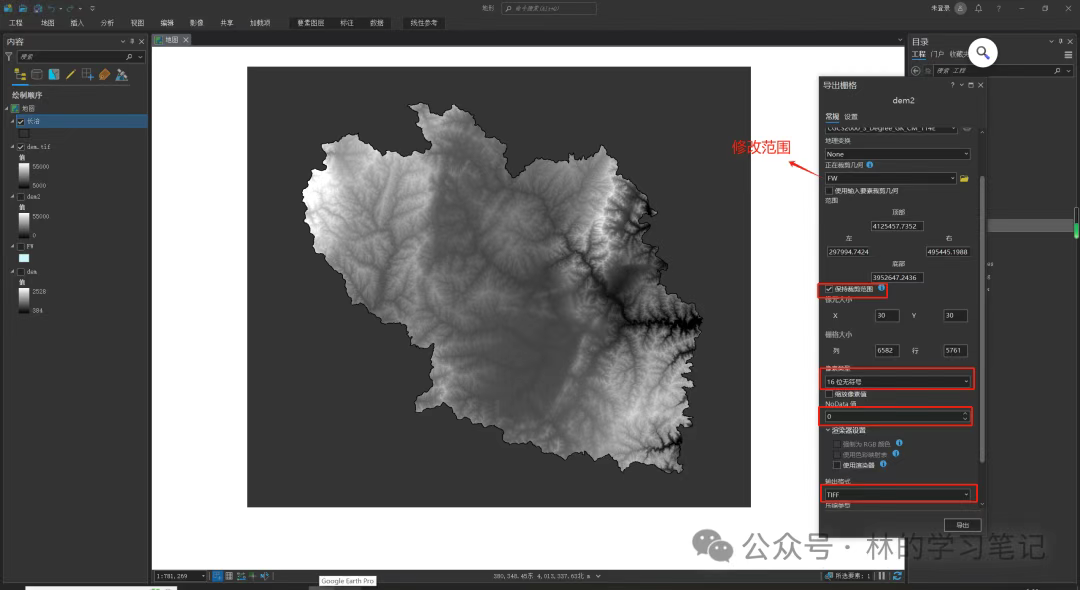
Task: Click the FW layer light blue swatch
Action: (x=25, y=258)
